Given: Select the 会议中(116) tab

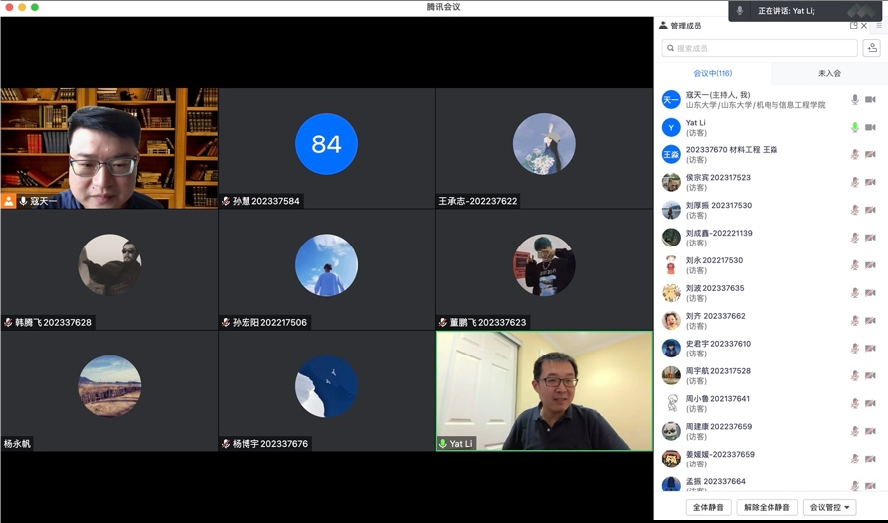Looking at the screenshot, I should coord(712,73).
